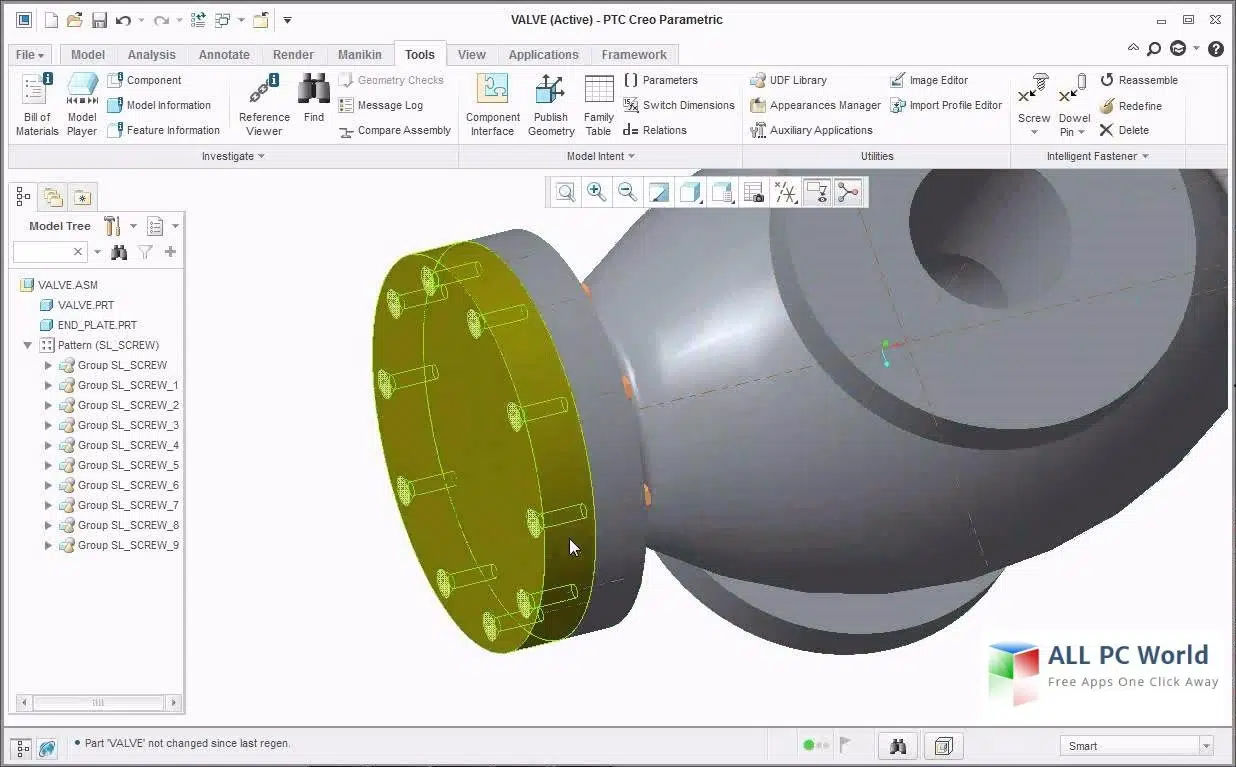This screenshot has width=1236, height=767.
Task: Toggle the spin center display
Action: [x=849, y=192]
